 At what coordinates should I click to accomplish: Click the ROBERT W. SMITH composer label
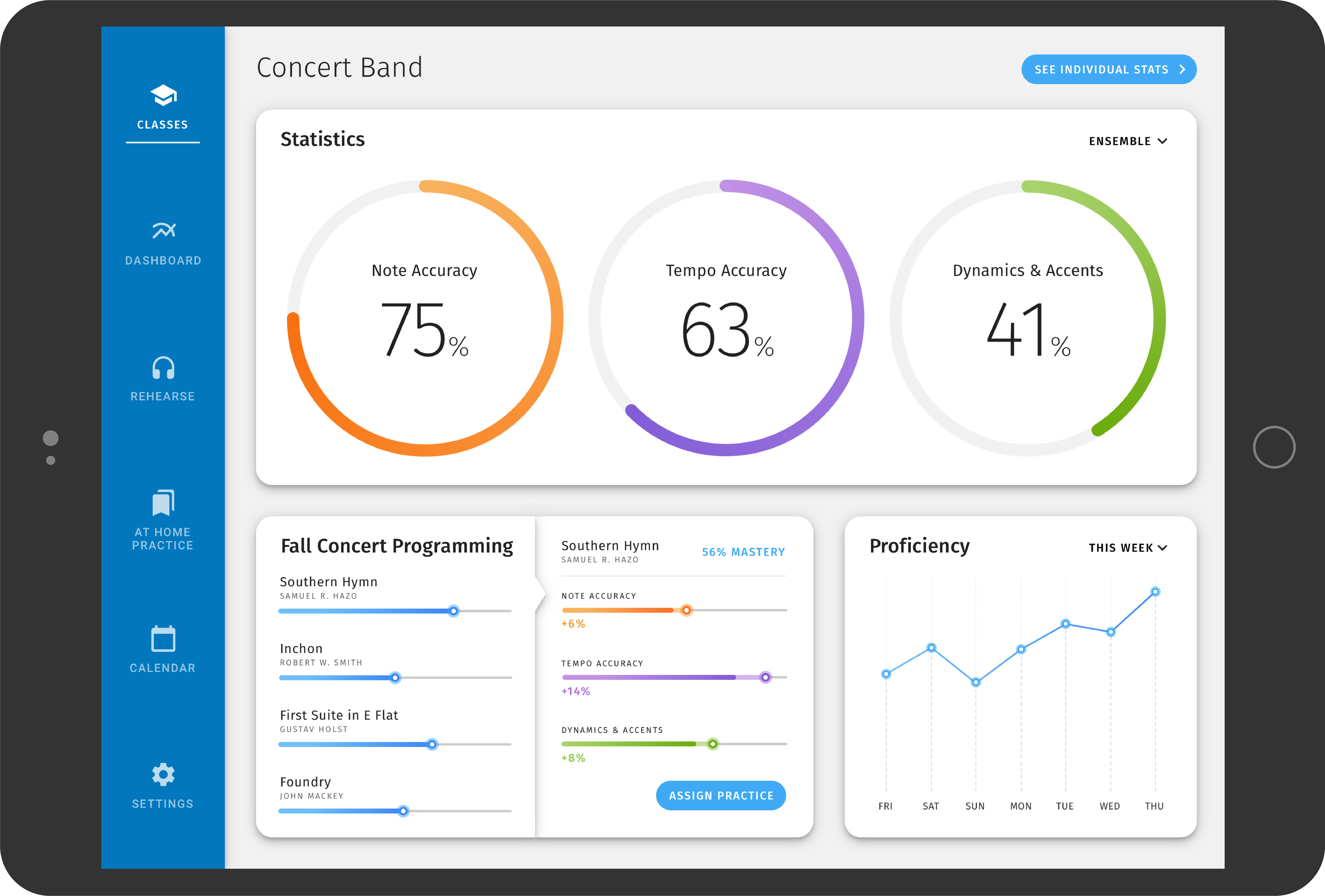pos(321,663)
